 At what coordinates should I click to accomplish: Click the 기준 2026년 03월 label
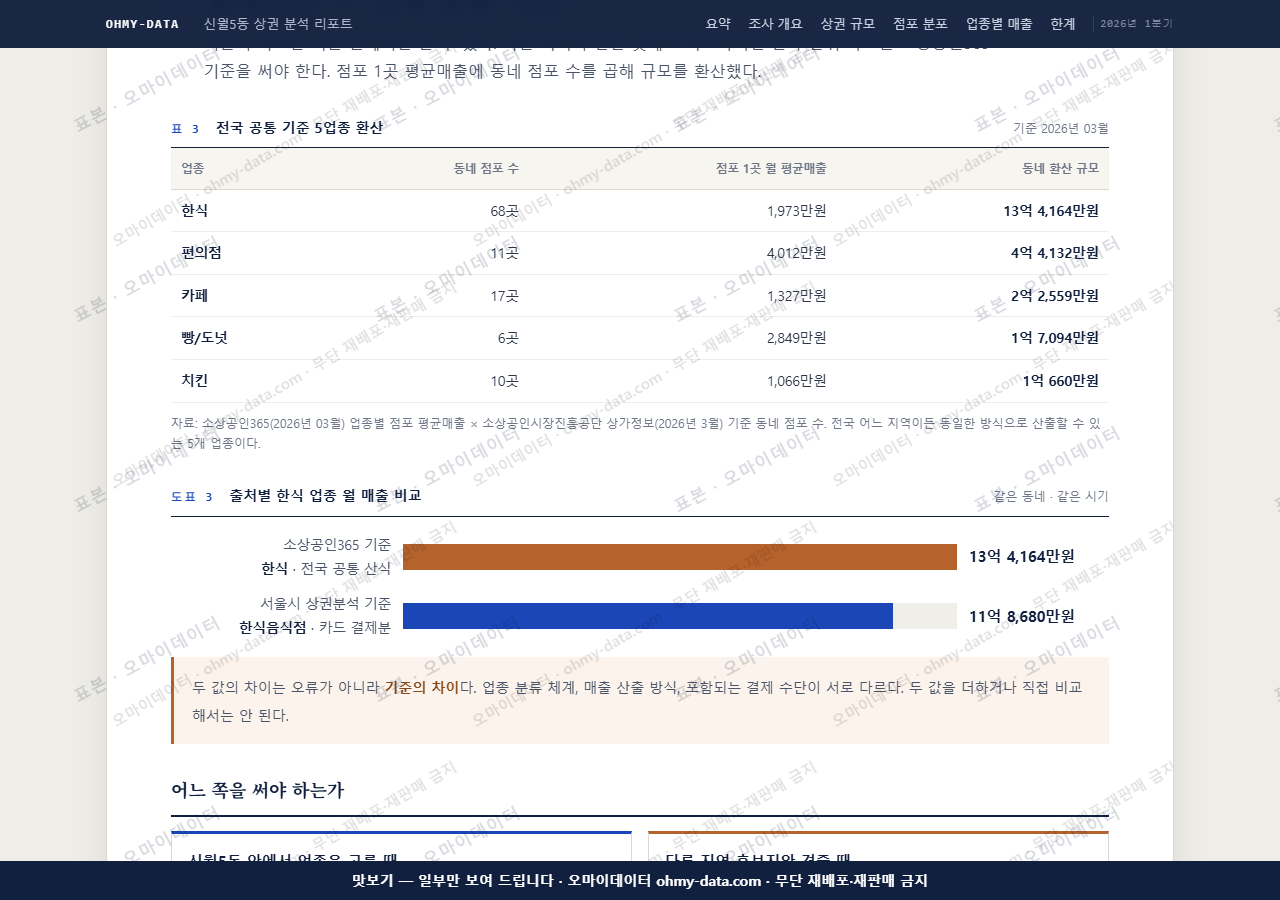[x=1061, y=128]
